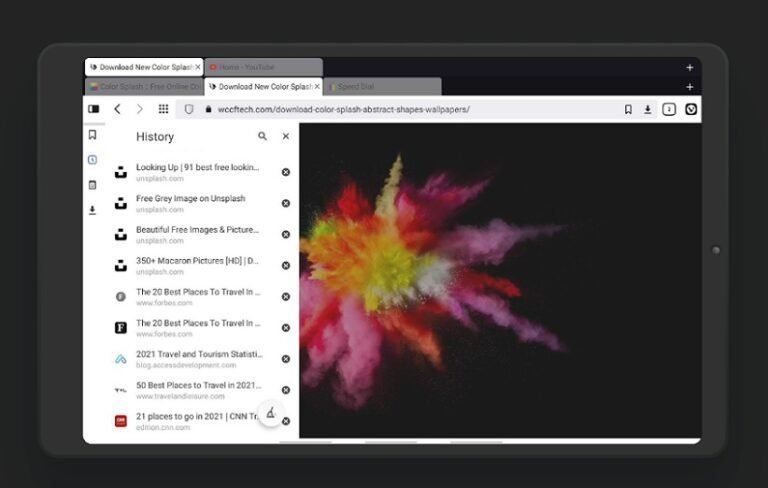This screenshot has height=488, width=768.
Task: Open Downloads panel in sidebar
Action: (x=92, y=210)
